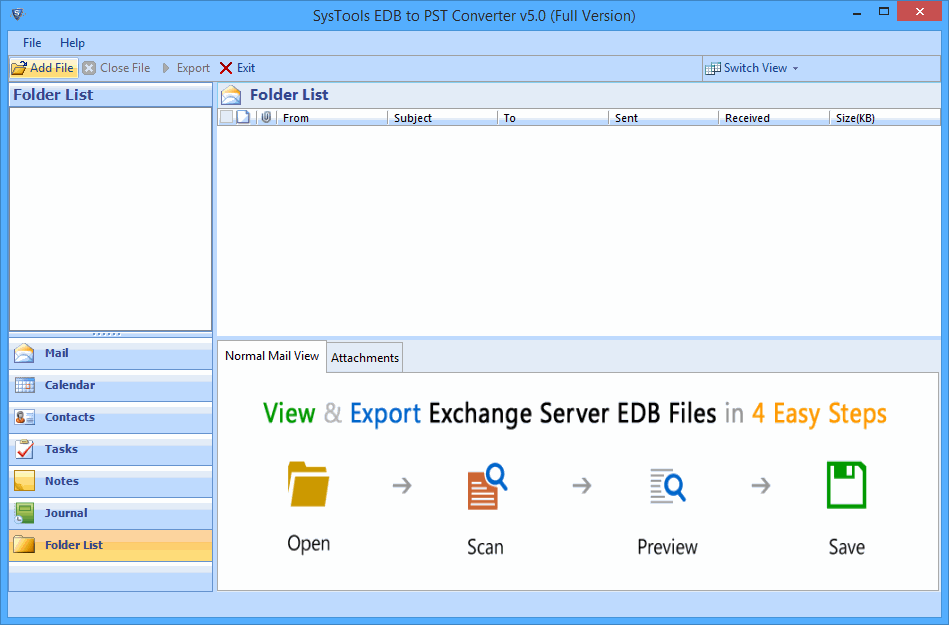Click the Tasks checkmark clipboard icon

[24, 450]
